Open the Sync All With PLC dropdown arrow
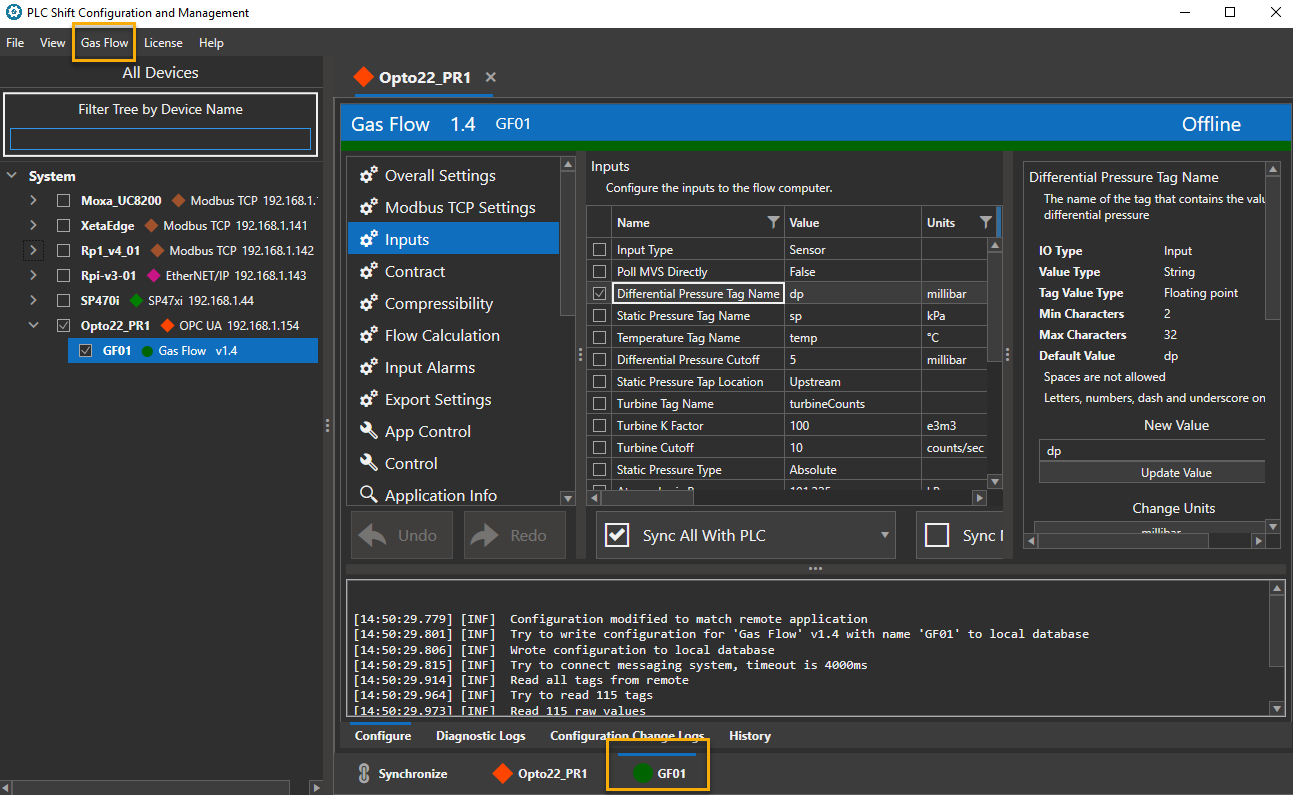The height and width of the screenshot is (795, 1293). click(885, 536)
